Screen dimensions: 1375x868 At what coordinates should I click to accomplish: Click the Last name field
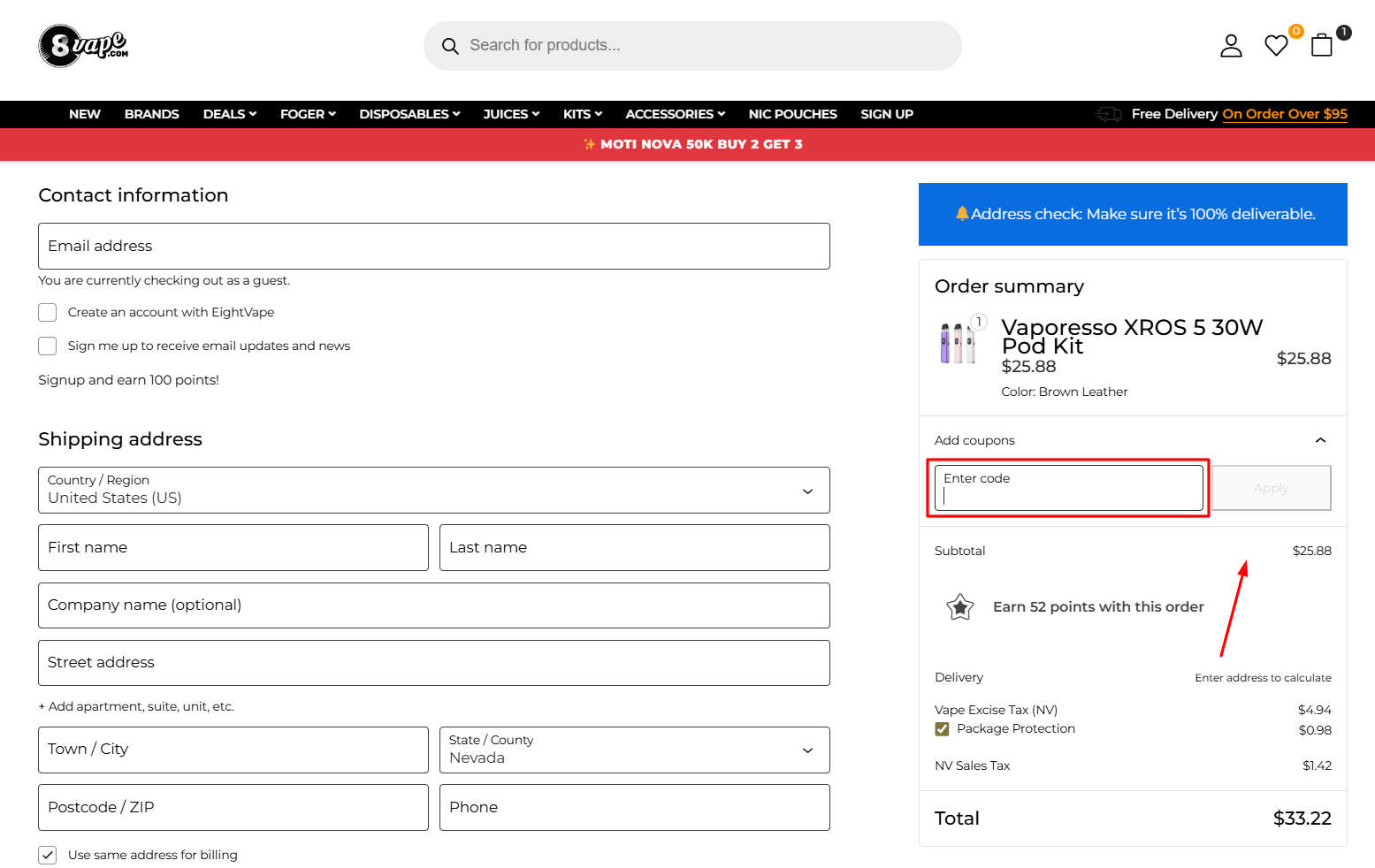(x=635, y=548)
